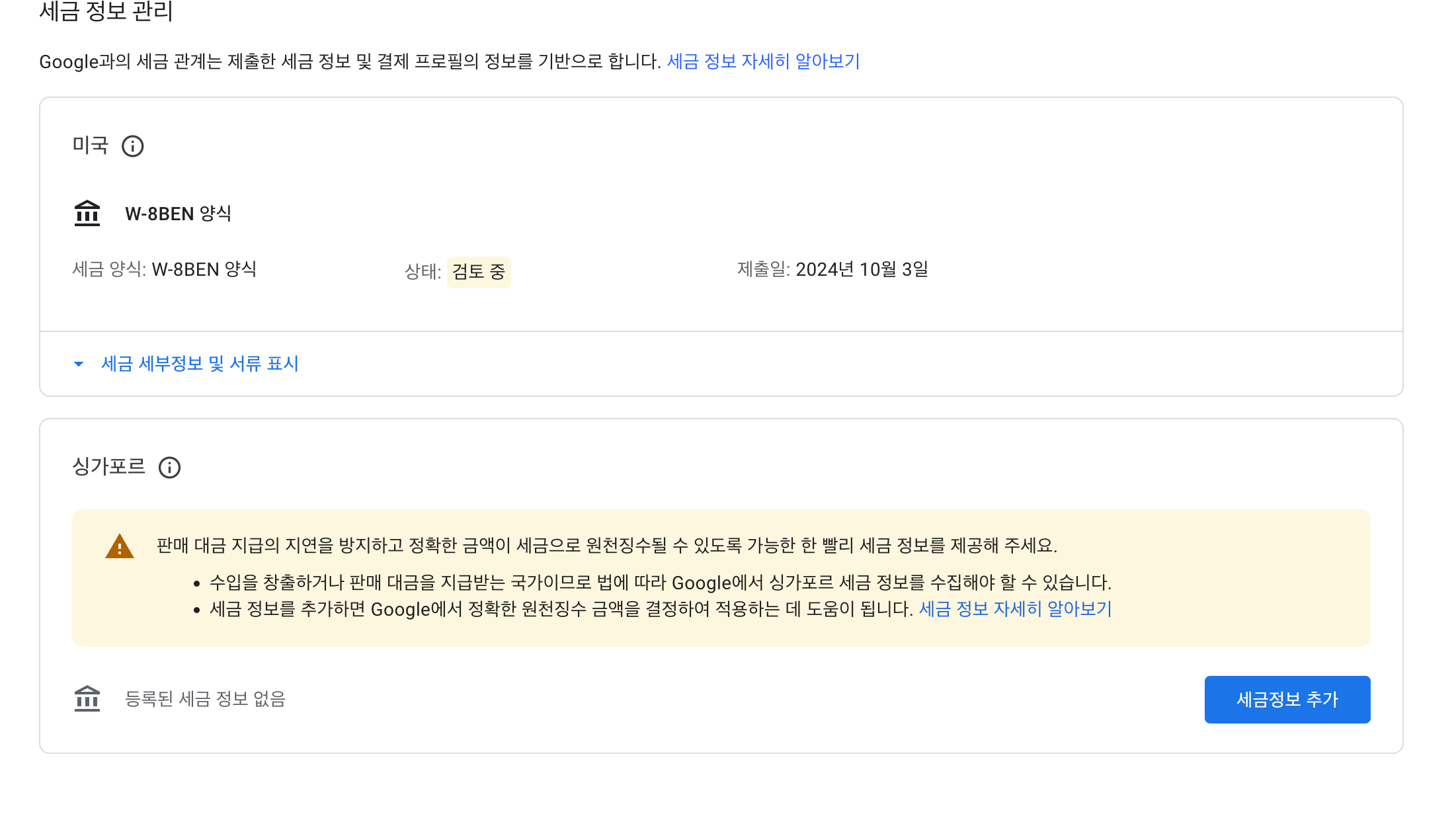
Task: Select the W-8BEN 양식 form icon header
Action: (x=180, y=213)
